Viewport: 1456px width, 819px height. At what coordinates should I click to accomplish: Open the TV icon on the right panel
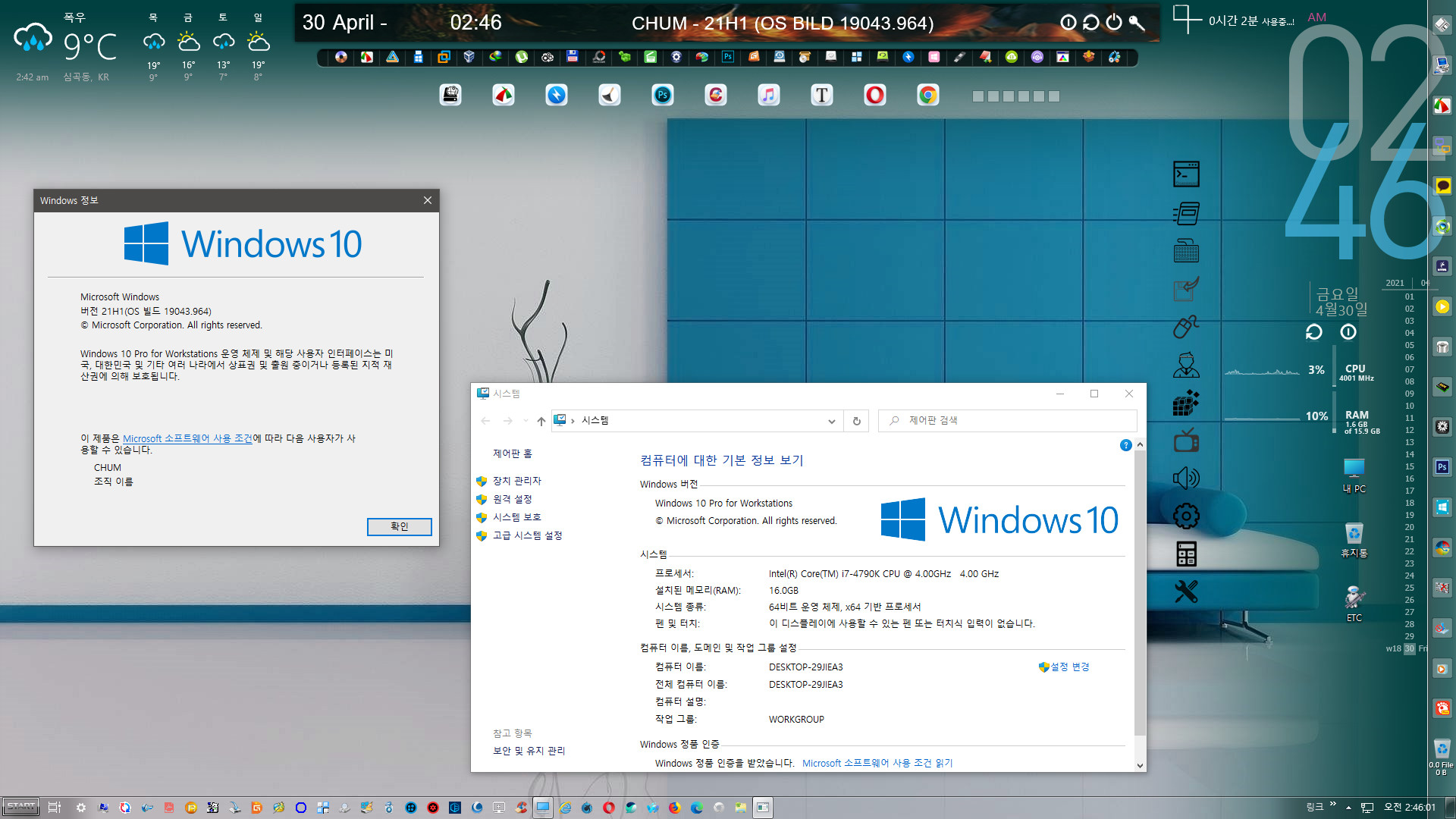coord(1186,440)
